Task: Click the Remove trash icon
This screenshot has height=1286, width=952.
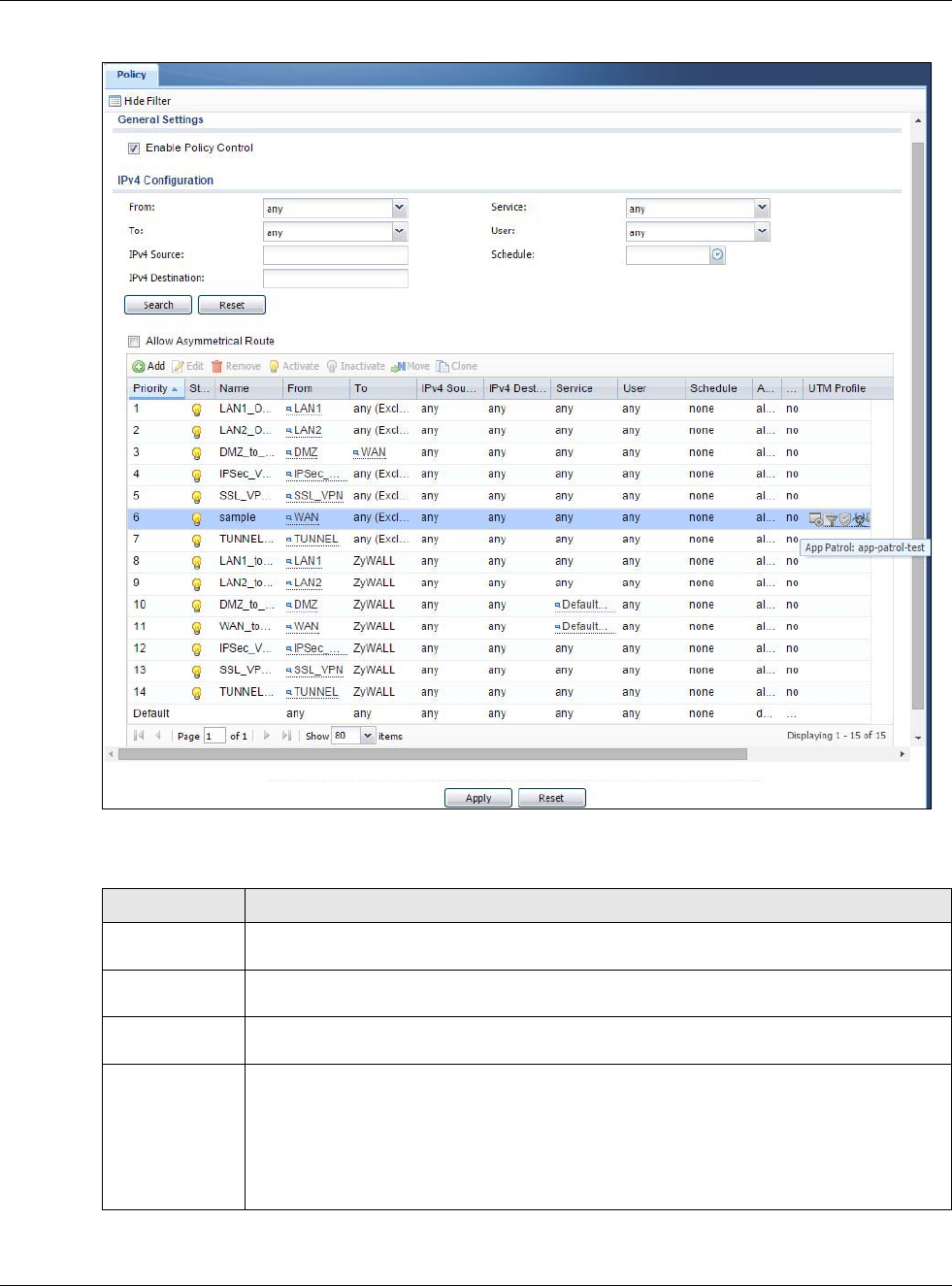Action: pos(217,367)
